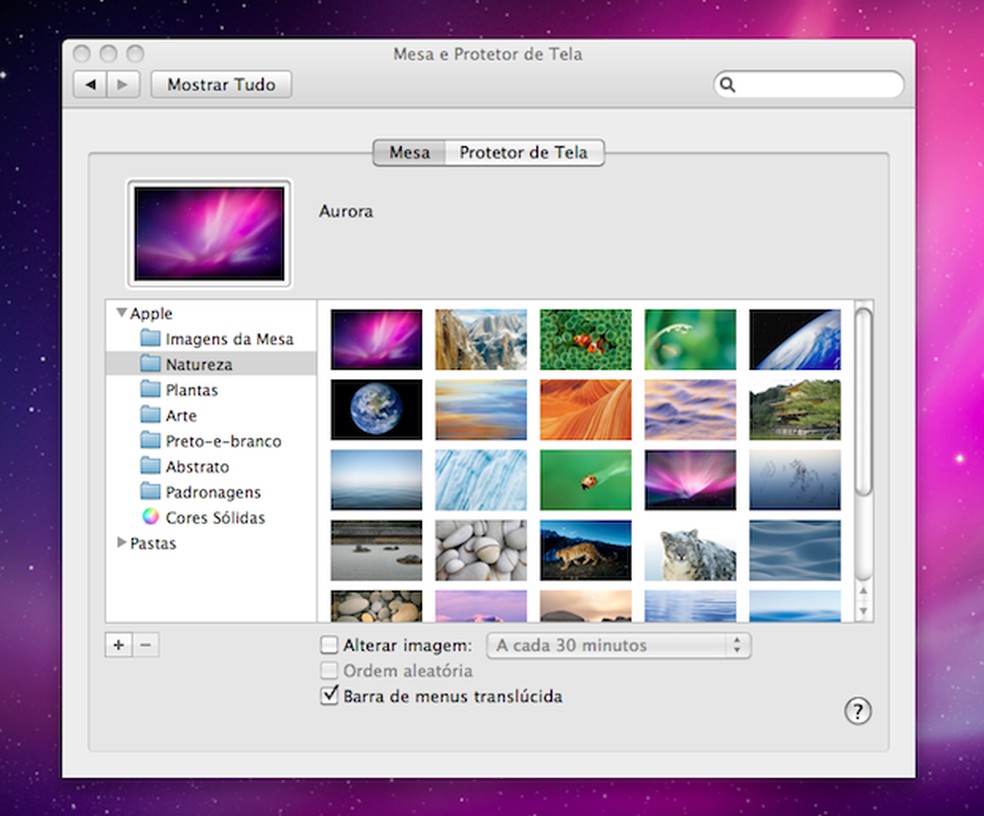Choose the snow leopard wallpaper thumbnail
The width and height of the screenshot is (984, 816).
click(690, 550)
